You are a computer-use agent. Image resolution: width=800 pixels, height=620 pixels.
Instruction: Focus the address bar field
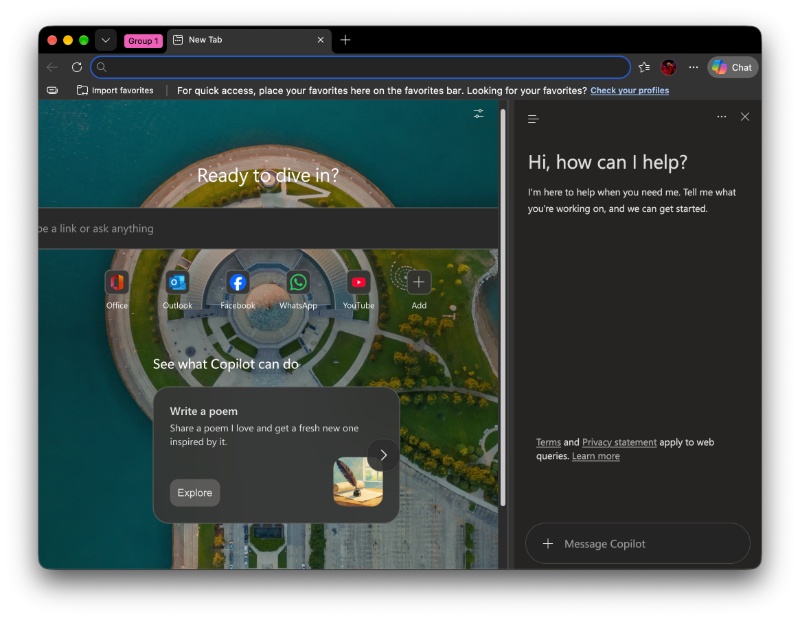pos(360,67)
